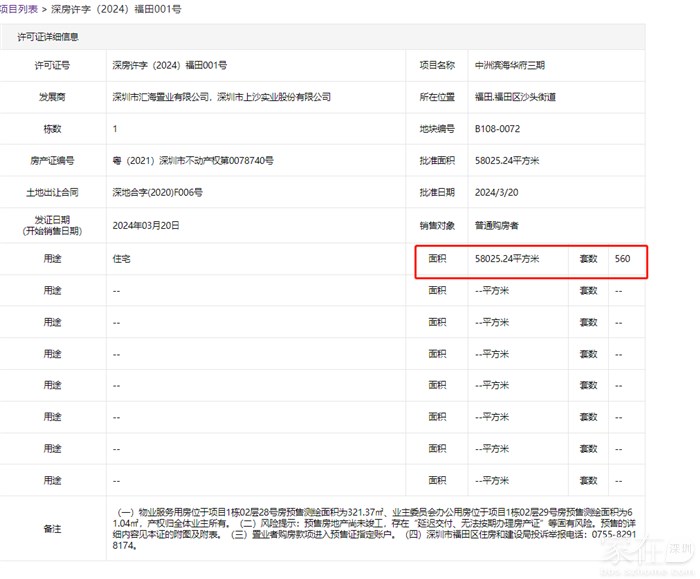Click the 备注 label cell
This screenshot has height=579, width=700.
click(52, 528)
